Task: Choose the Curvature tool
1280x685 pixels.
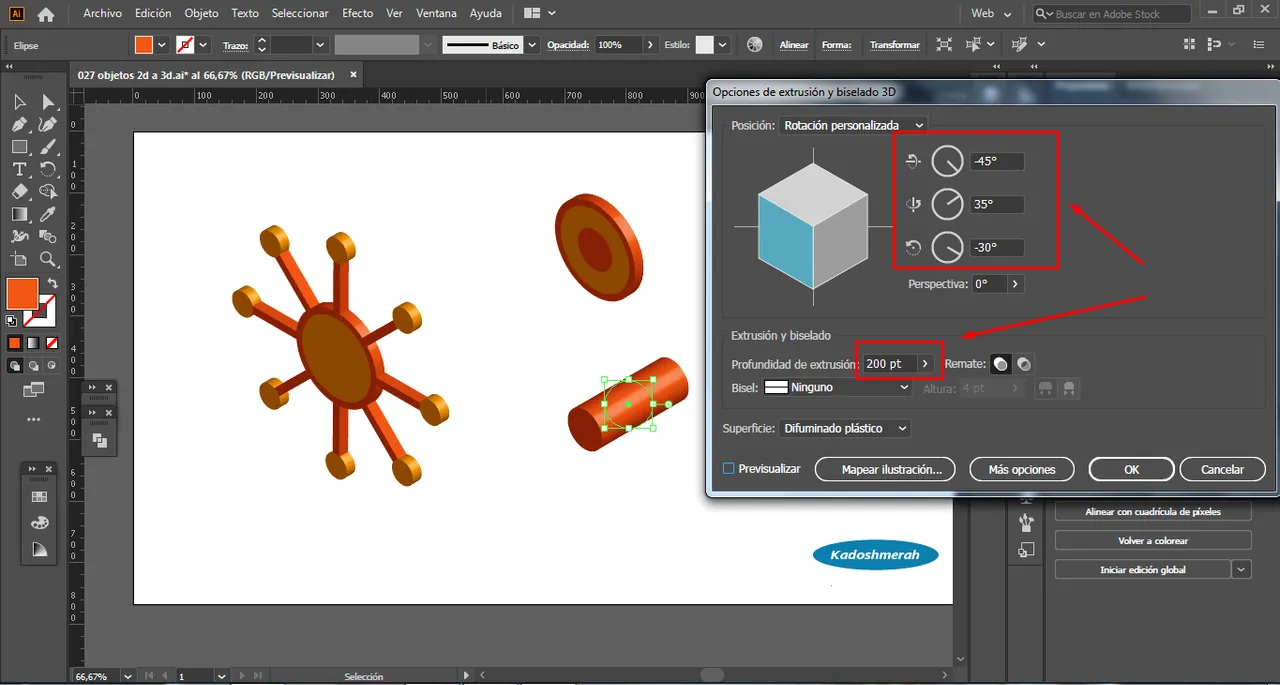Action: pyautogui.click(x=47, y=124)
